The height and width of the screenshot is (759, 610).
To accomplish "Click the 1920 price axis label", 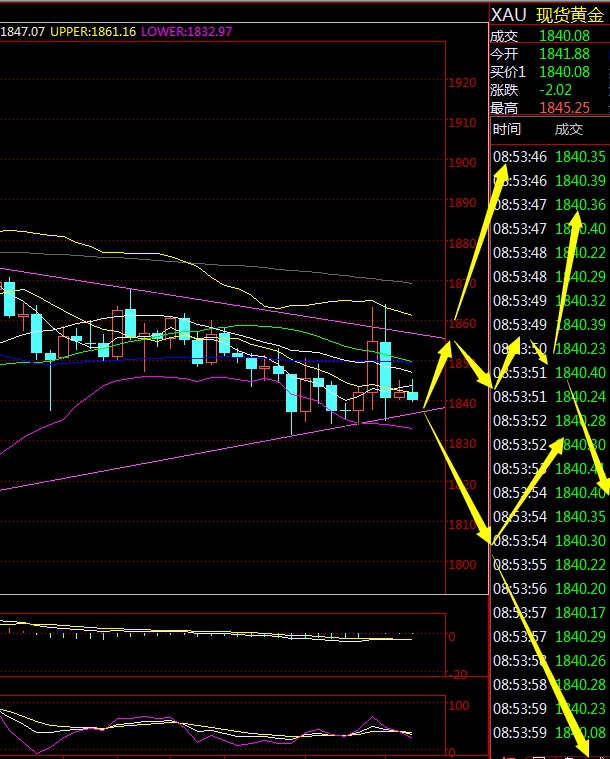I will (x=463, y=83).
